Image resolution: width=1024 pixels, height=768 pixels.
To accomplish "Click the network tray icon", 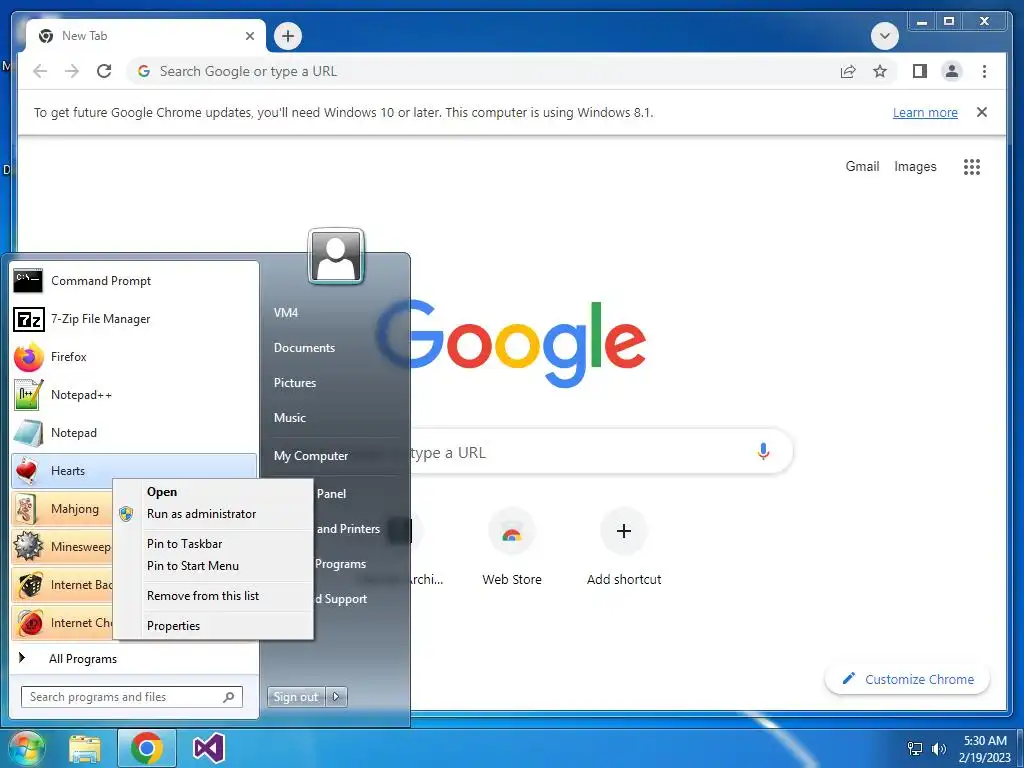I will [915, 748].
